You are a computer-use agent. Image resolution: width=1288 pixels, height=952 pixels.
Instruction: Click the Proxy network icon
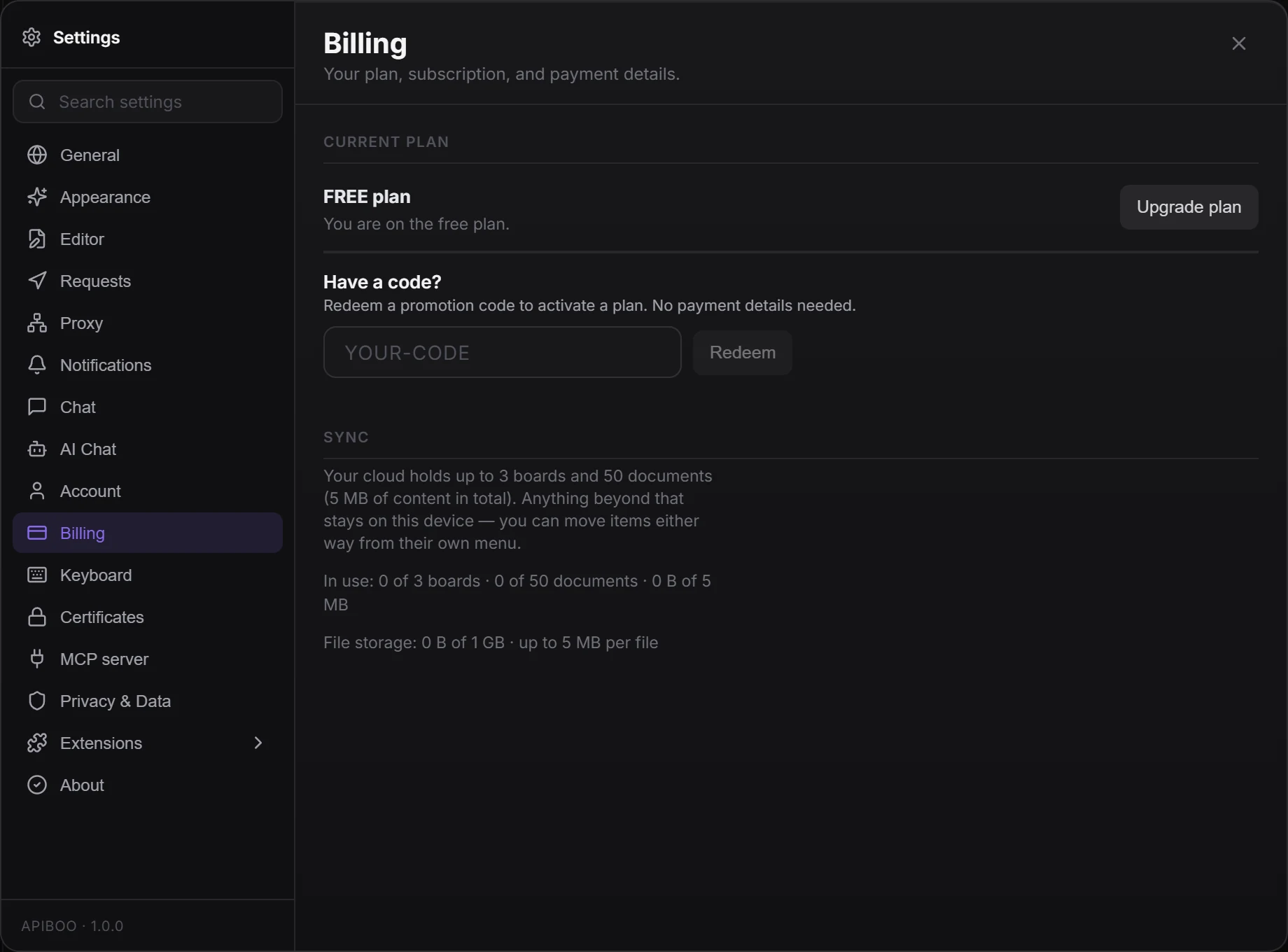point(37,323)
